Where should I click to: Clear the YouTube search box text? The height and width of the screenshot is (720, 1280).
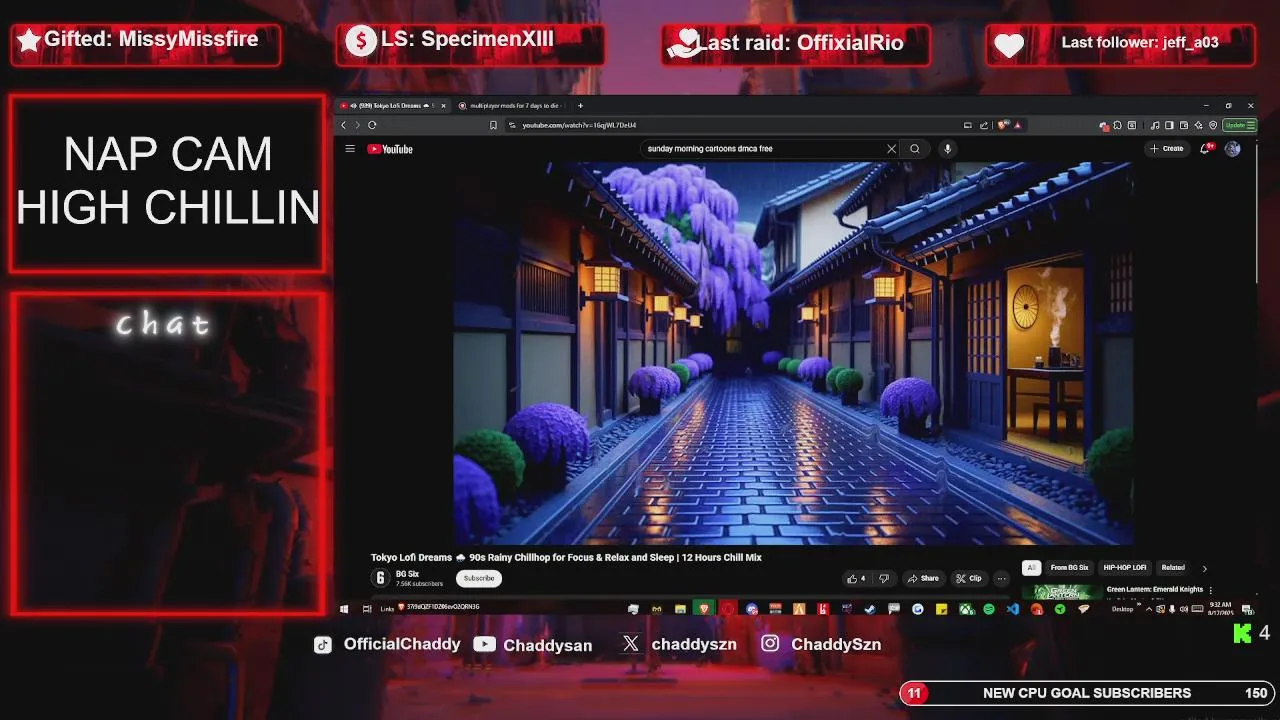(x=891, y=149)
